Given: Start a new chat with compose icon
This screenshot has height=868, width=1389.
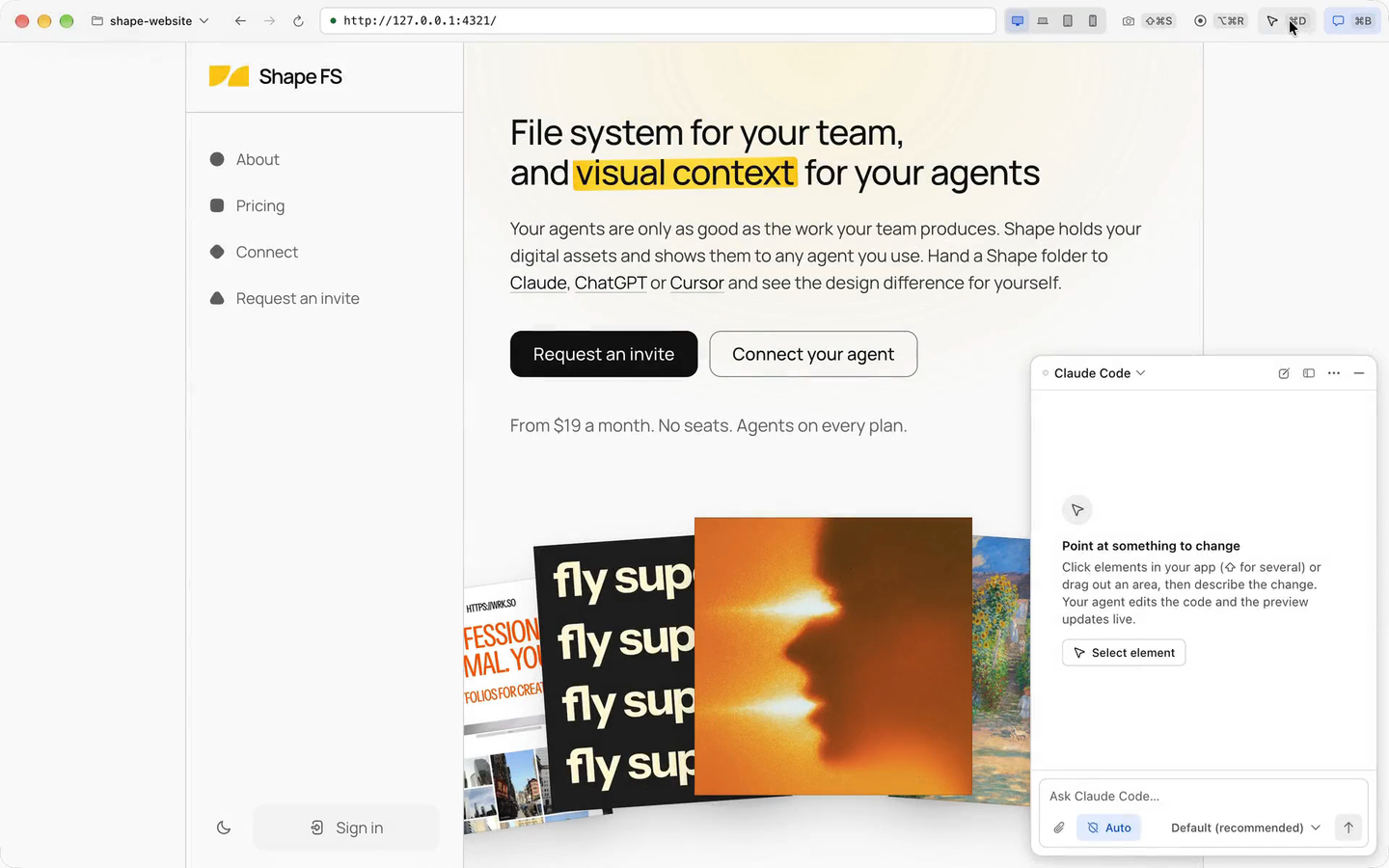Looking at the screenshot, I should tap(1284, 373).
